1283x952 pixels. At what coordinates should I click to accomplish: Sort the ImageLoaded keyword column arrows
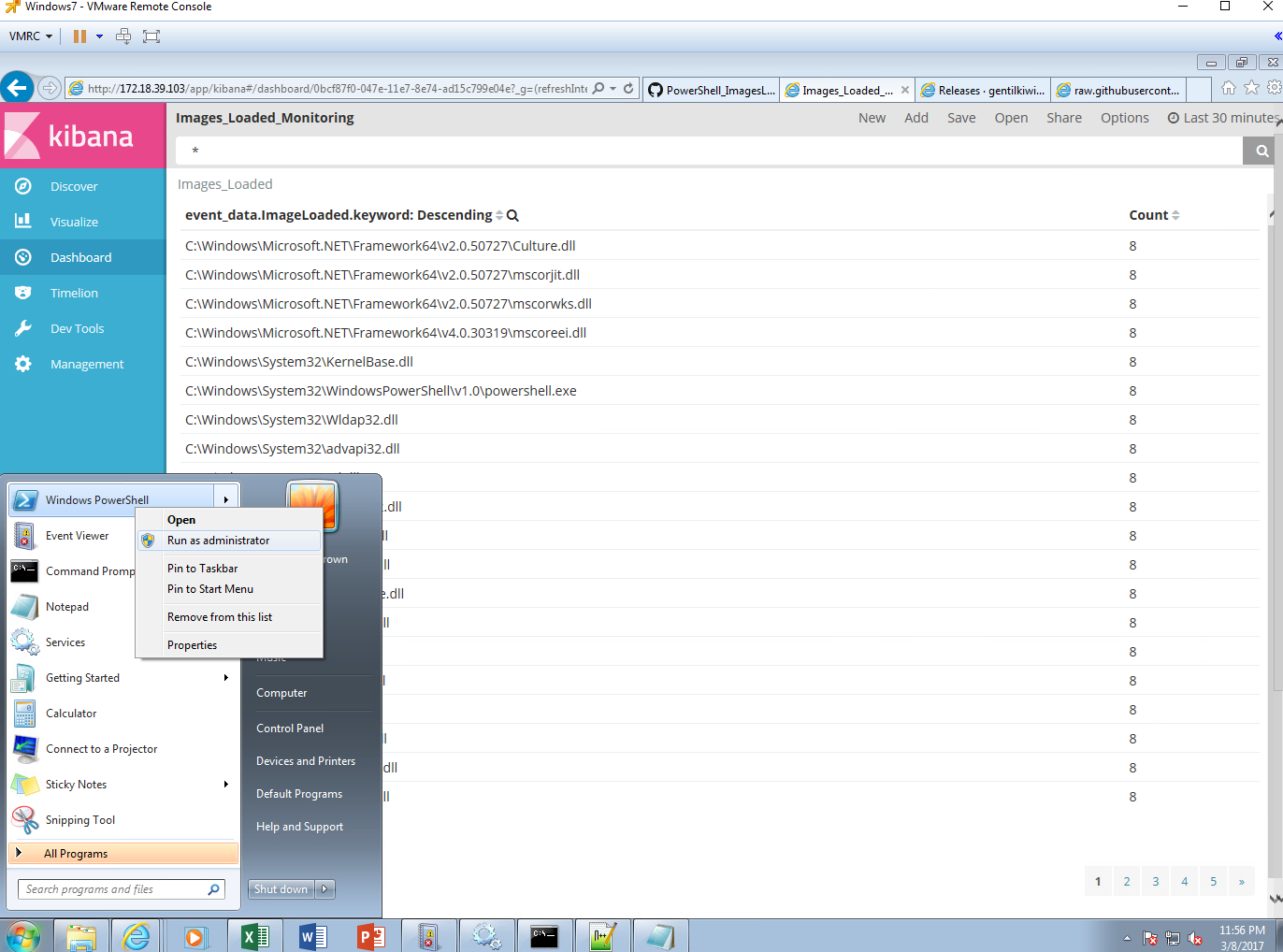point(499,215)
